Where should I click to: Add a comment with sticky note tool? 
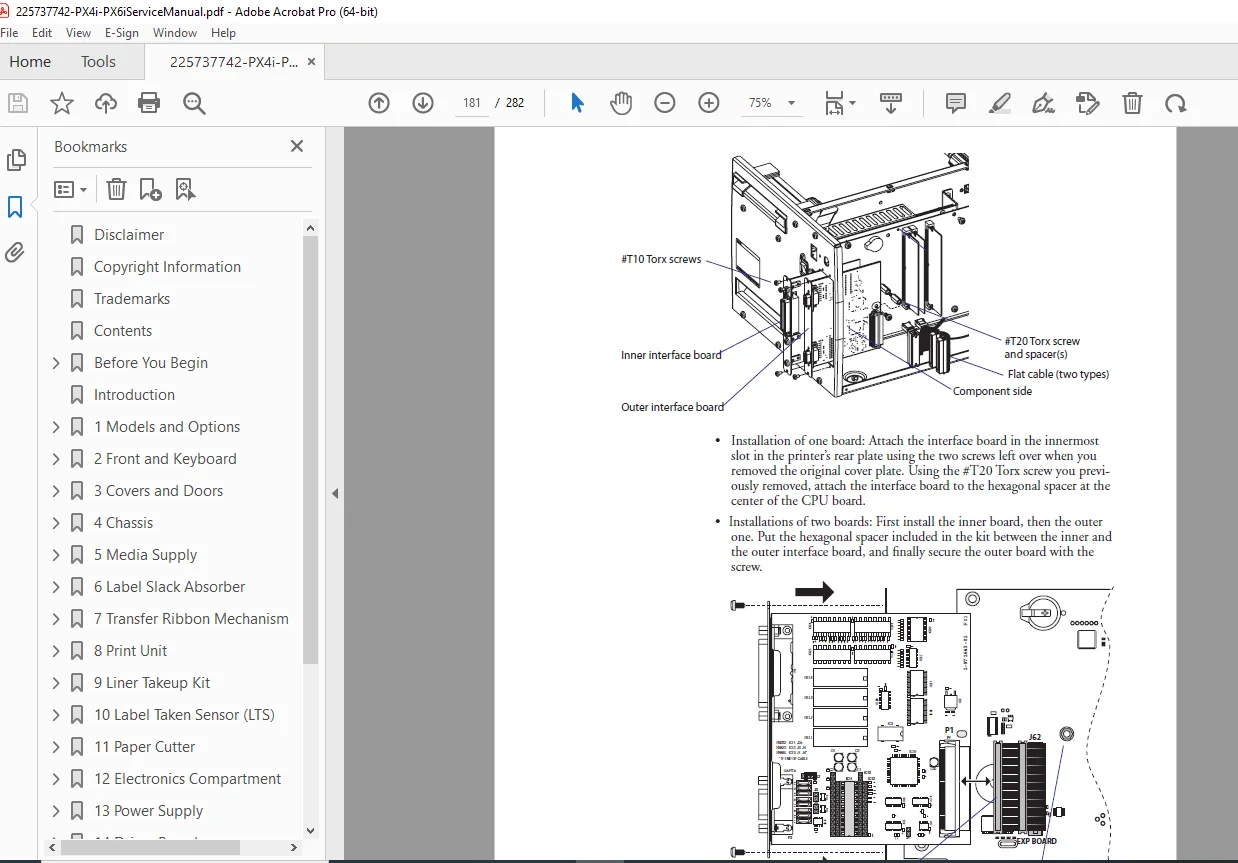(956, 103)
